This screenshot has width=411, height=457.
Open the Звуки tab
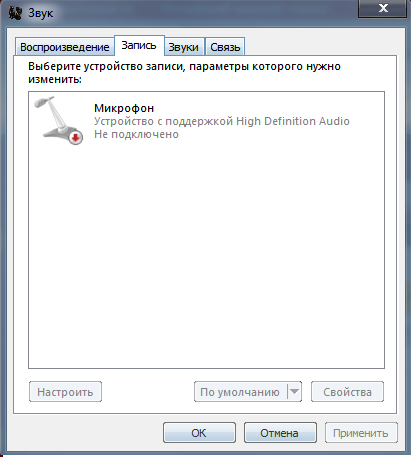click(183, 47)
